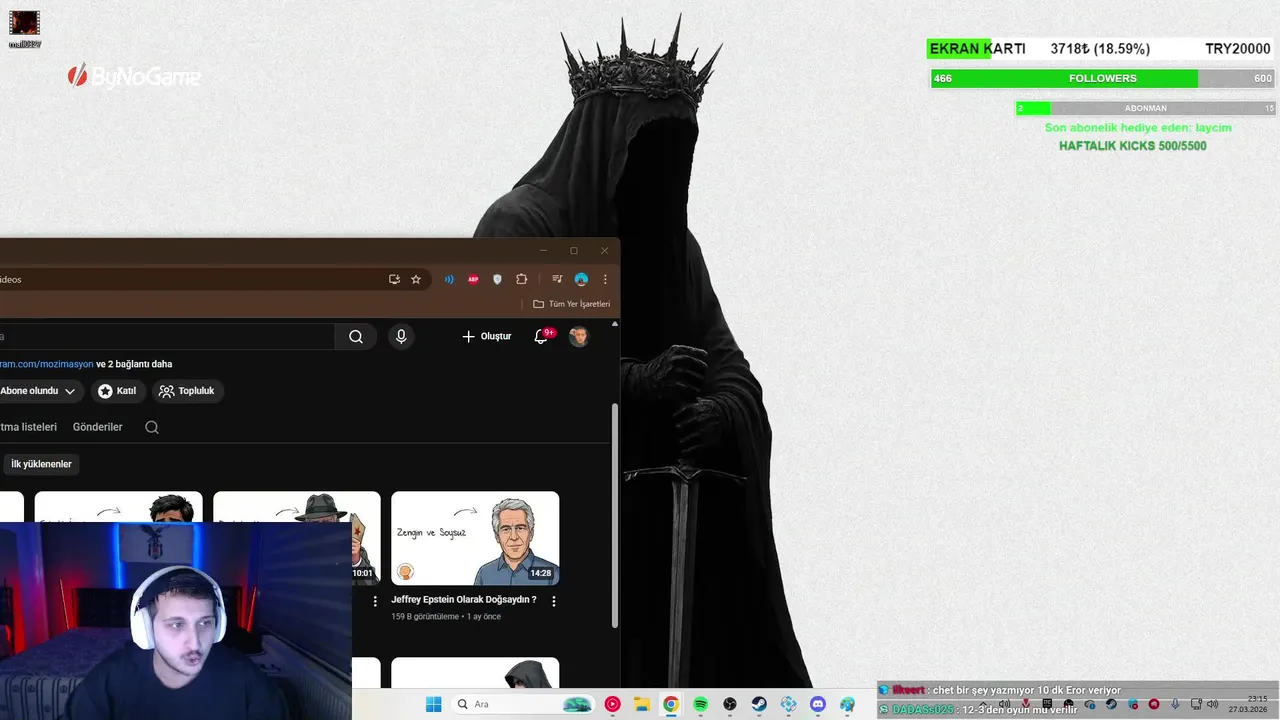Click the scrollbar up arrow
The height and width of the screenshot is (720, 1280).
[615, 324]
